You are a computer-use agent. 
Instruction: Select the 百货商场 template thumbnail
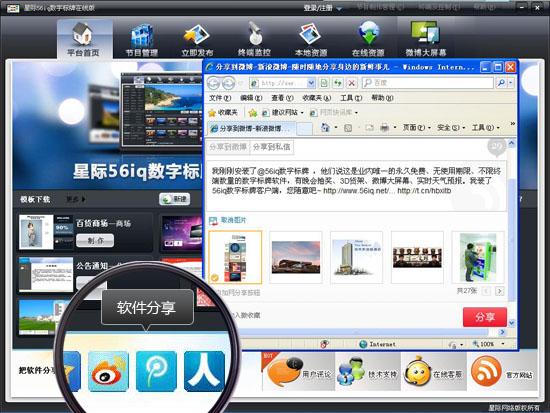(x=46, y=232)
